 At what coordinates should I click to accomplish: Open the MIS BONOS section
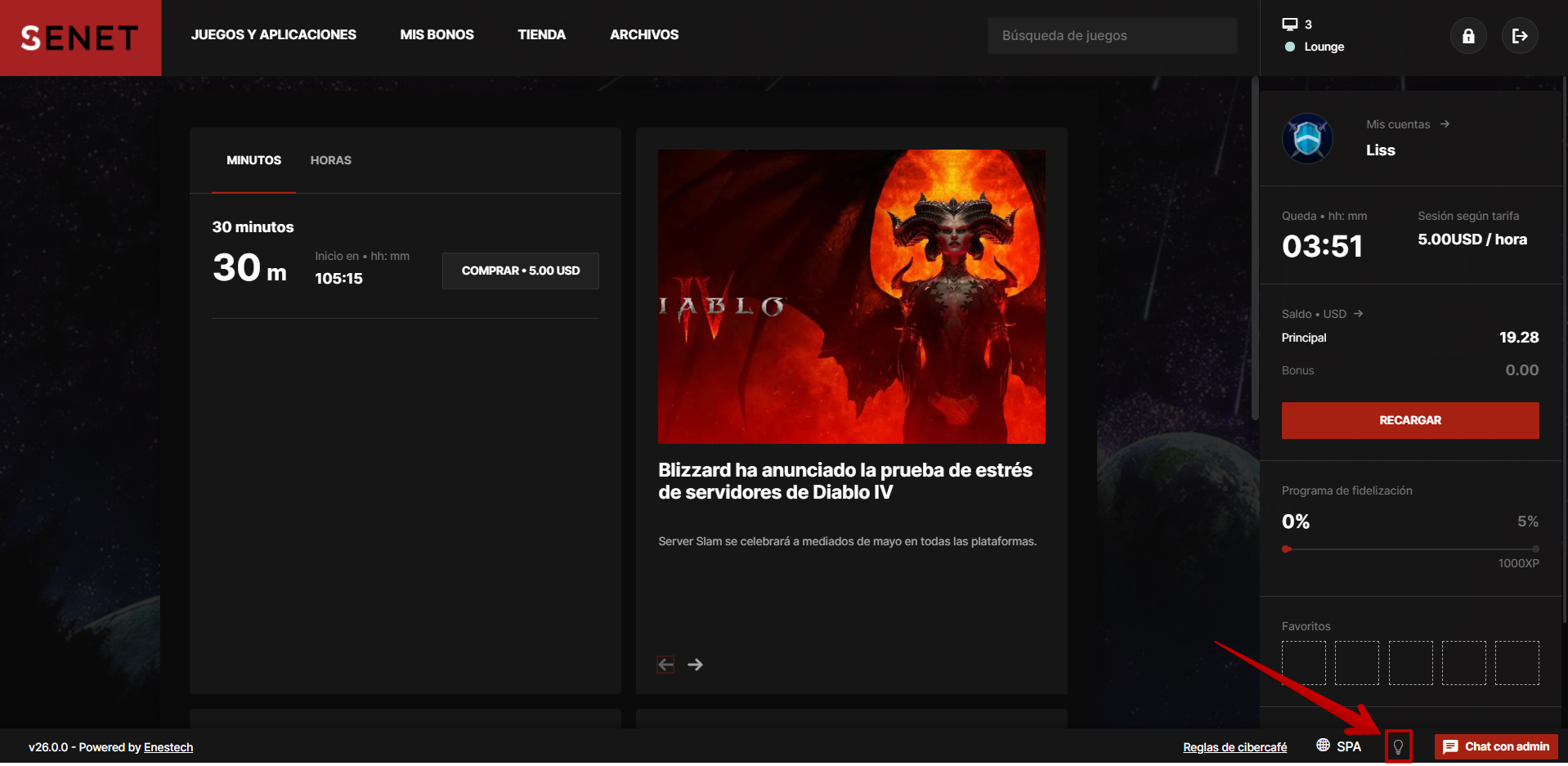[437, 34]
